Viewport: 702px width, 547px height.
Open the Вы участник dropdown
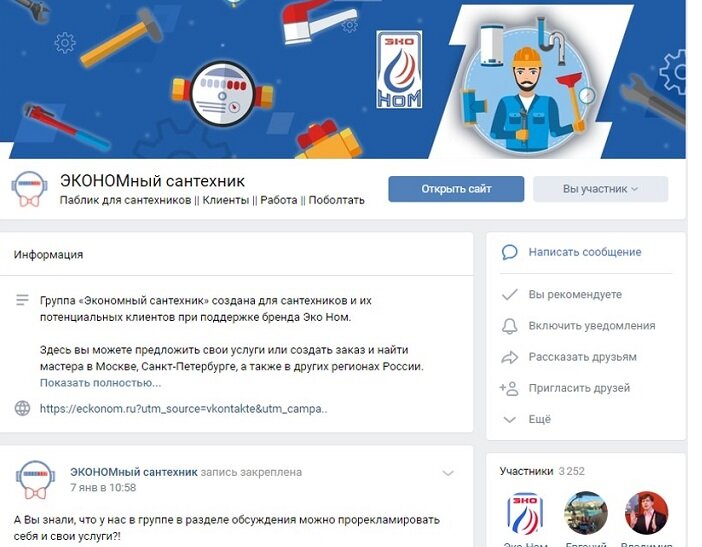tap(600, 189)
